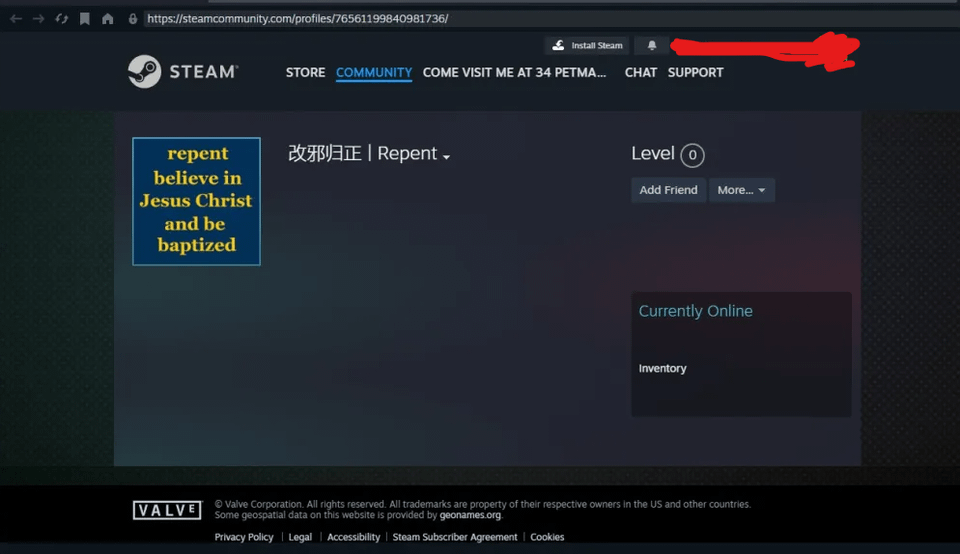Open the Privacy Policy link
The image size is (960, 554).
(x=244, y=537)
